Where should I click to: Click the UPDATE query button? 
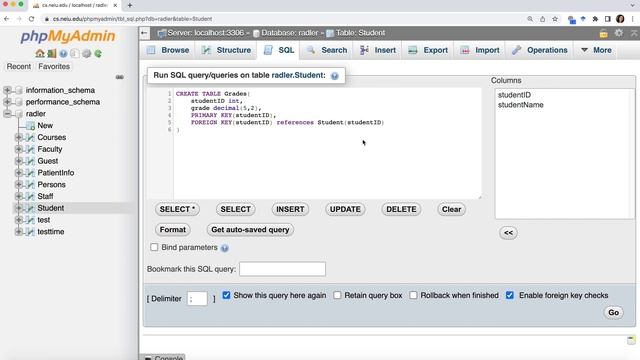pyautogui.click(x=345, y=209)
